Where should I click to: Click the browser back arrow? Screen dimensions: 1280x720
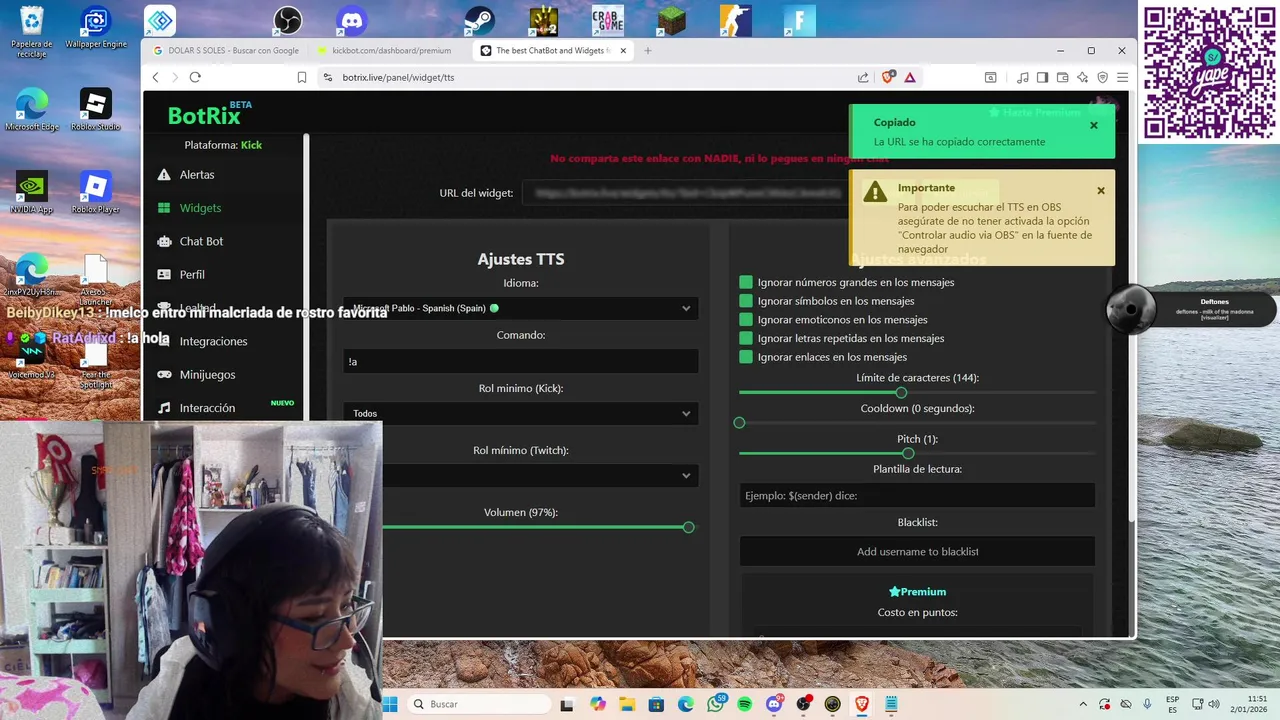pos(155,77)
